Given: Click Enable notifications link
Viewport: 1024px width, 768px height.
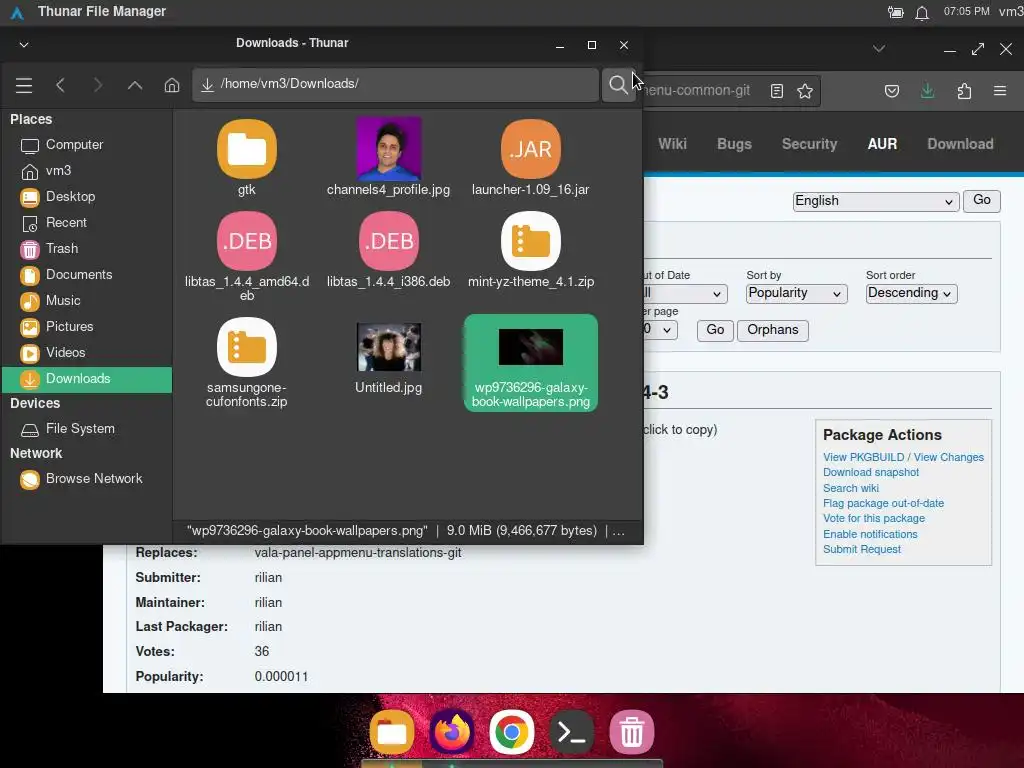Looking at the screenshot, I should pyautogui.click(x=870, y=534).
